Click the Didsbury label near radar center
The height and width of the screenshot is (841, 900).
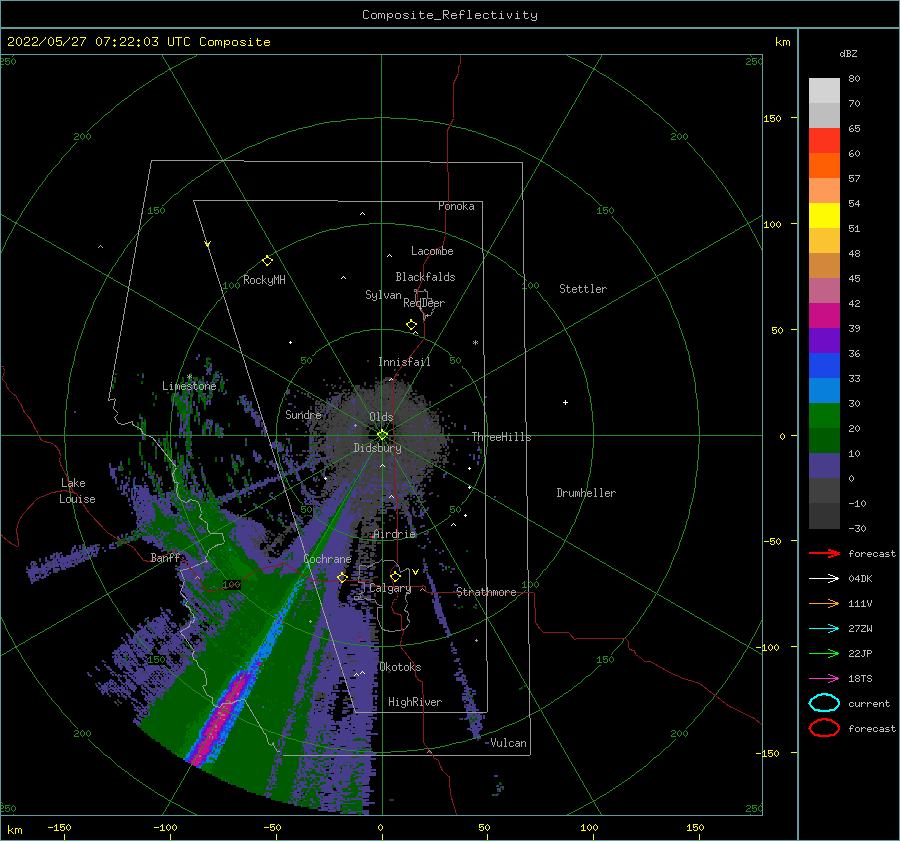pos(377,448)
